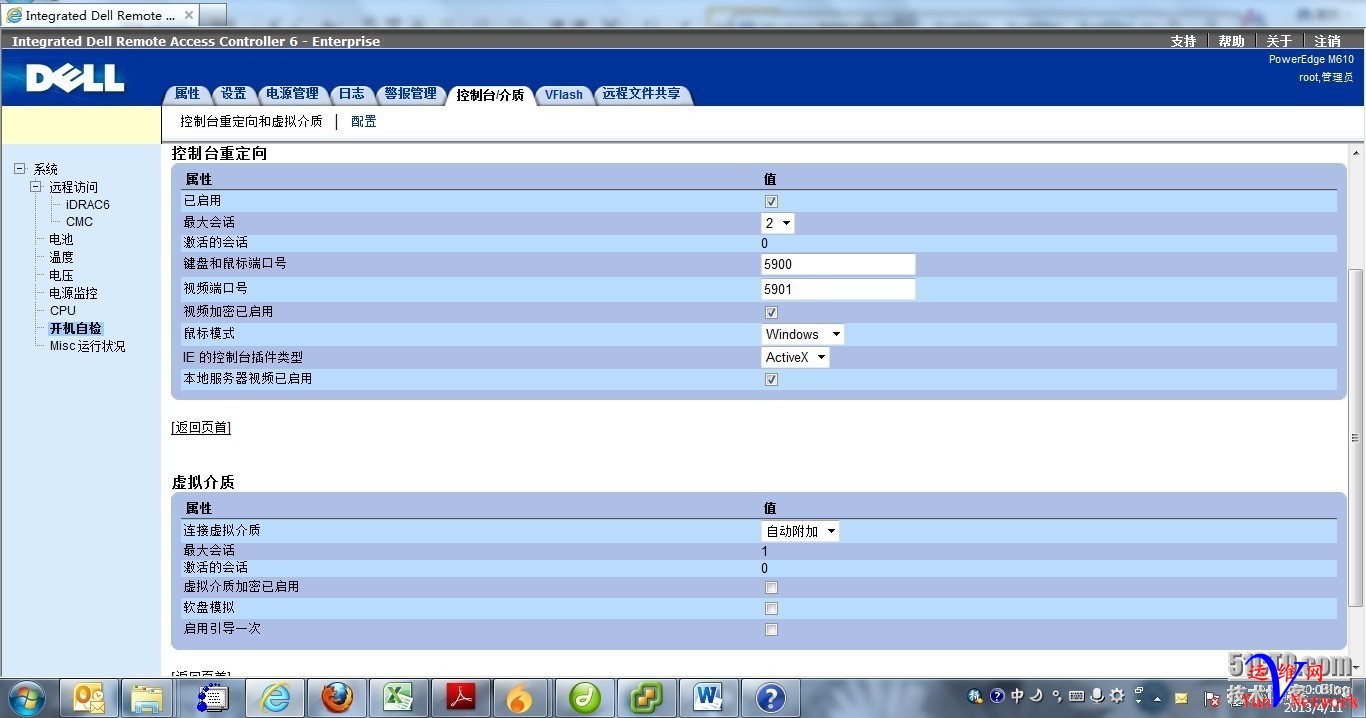This screenshot has height=718, width=1366.
Task: Click 返回页首 below the console redirection table
Action: click(201, 427)
